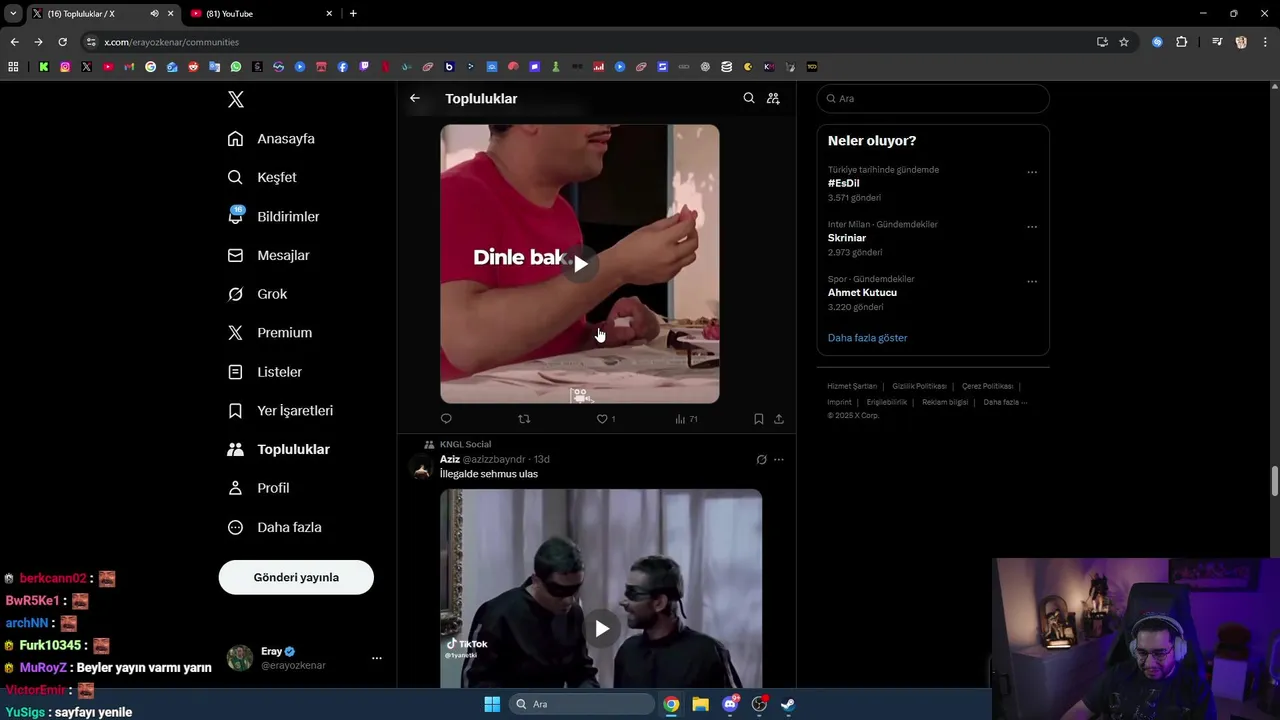Open Chrome from the taskbar
The width and height of the screenshot is (1280, 720).
(x=671, y=704)
